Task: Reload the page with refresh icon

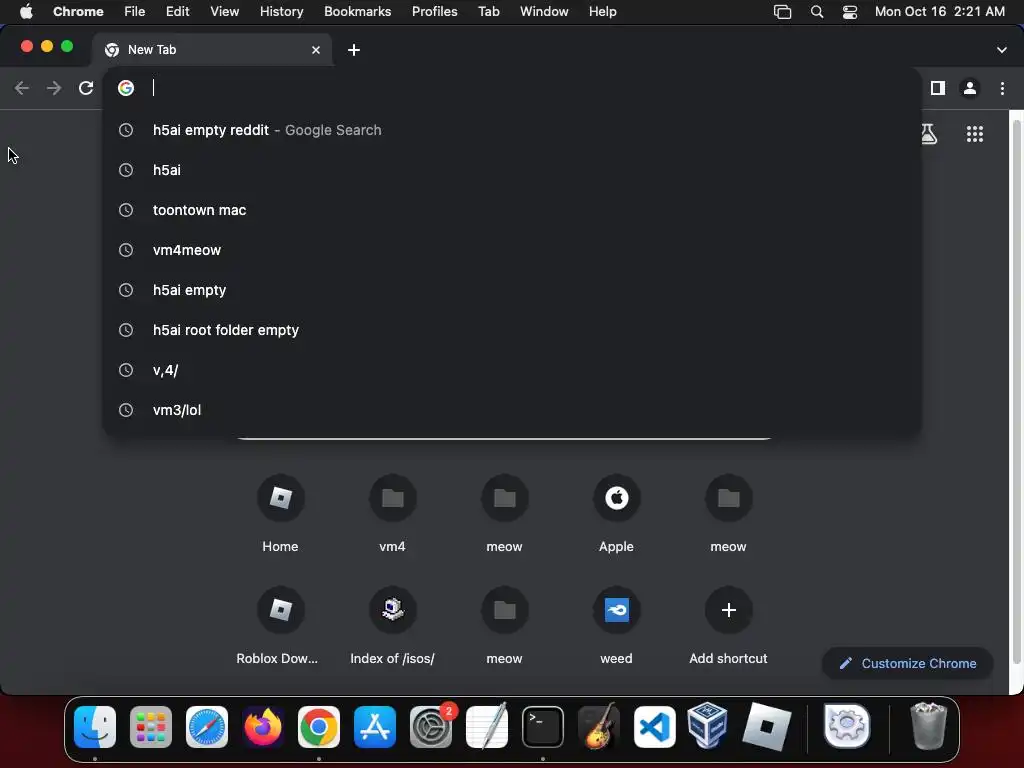Action: pos(86,88)
